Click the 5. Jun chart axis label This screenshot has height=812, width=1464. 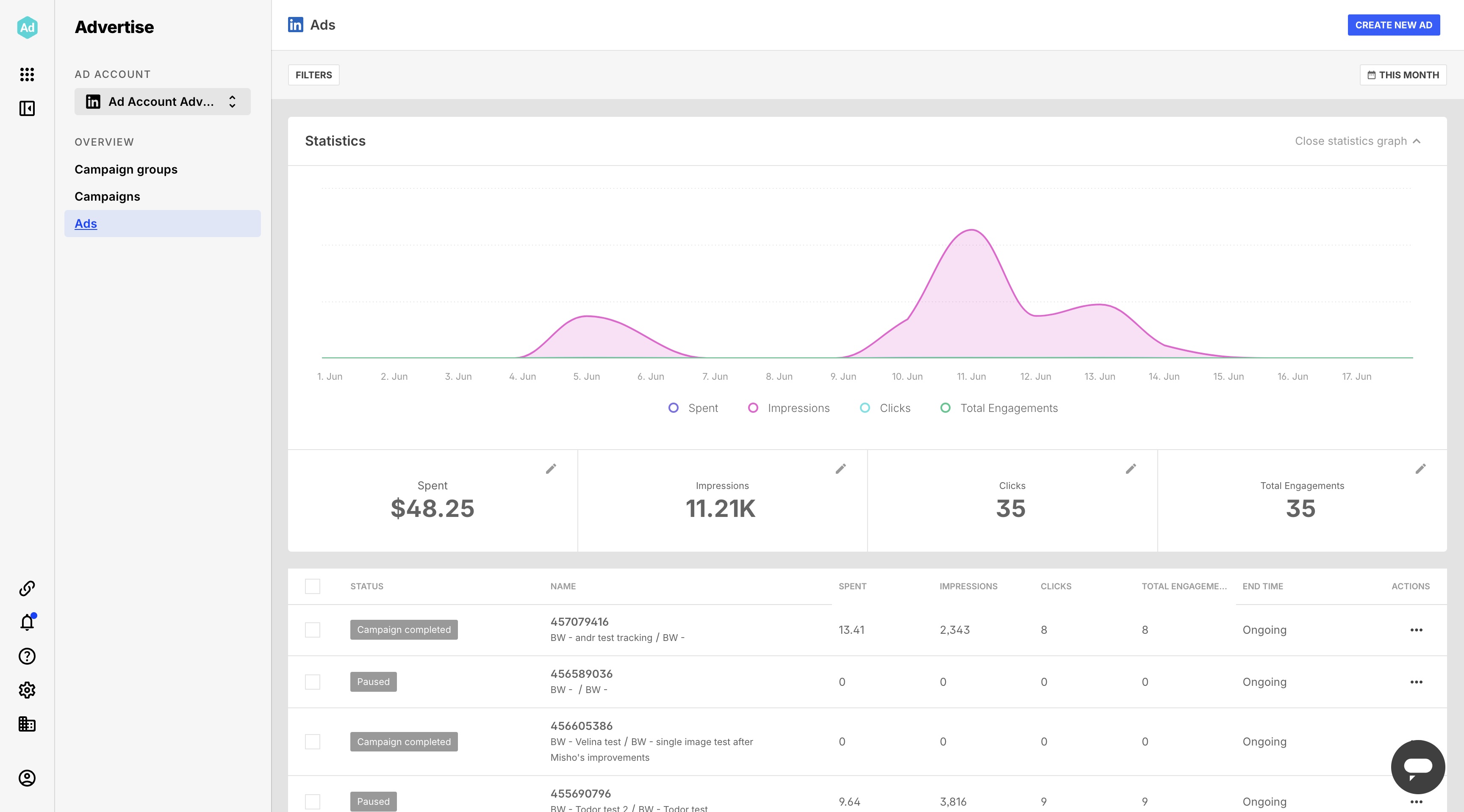(x=587, y=376)
